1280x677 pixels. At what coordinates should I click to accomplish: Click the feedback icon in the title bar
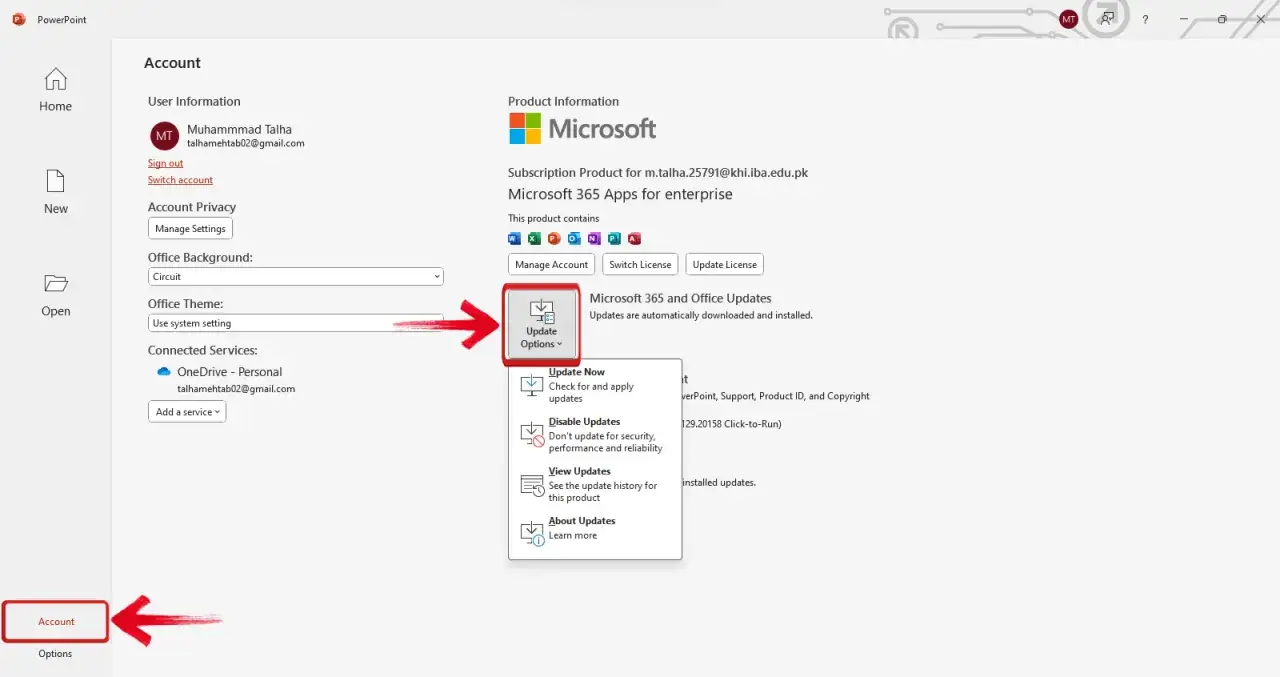1107,19
